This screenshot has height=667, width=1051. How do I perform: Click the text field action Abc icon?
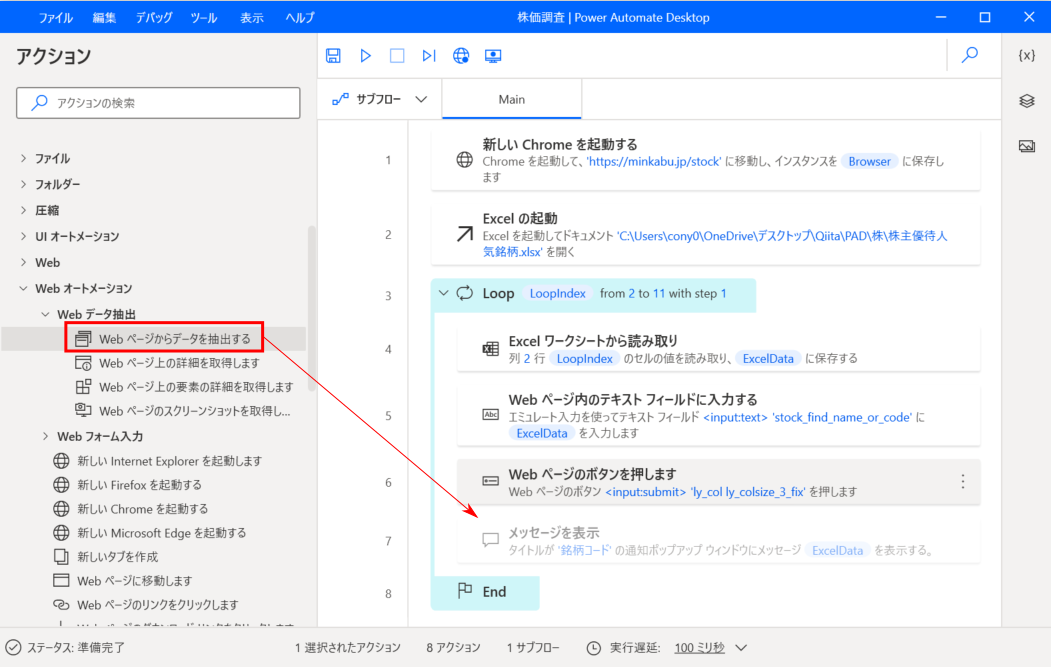pos(491,415)
